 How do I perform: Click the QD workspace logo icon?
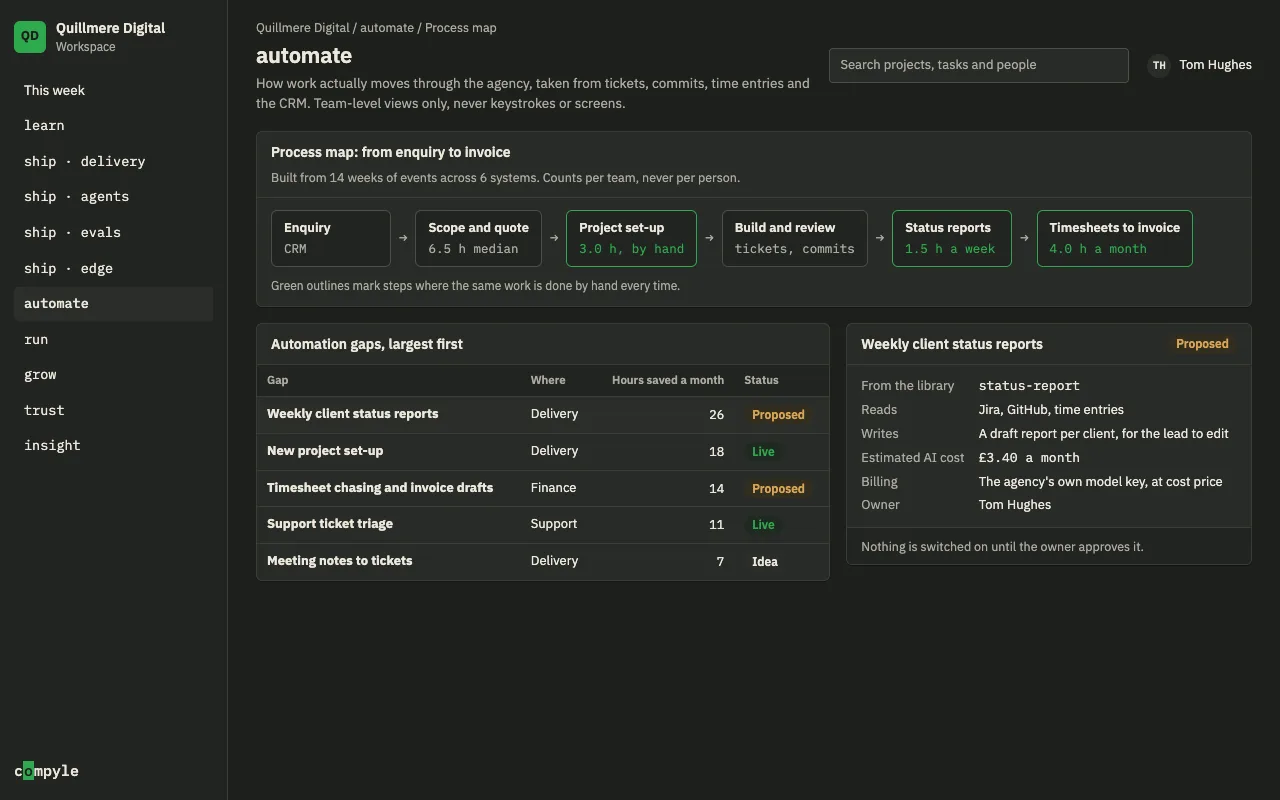click(x=30, y=37)
